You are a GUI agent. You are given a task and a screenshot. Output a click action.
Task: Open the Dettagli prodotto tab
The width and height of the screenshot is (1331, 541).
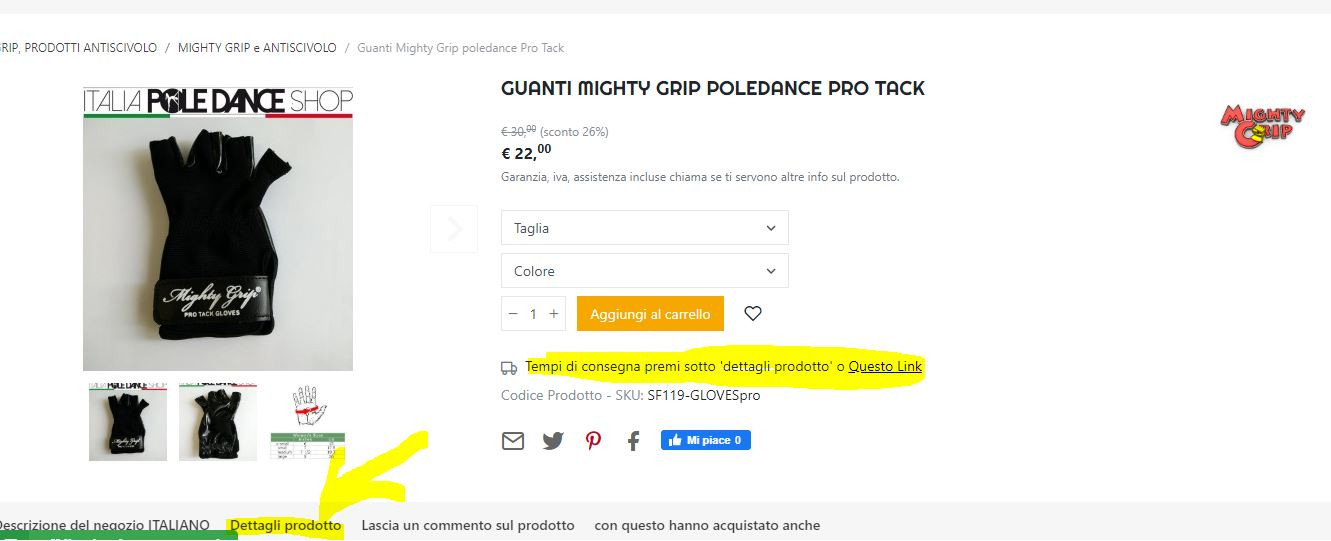coord(285,525)
